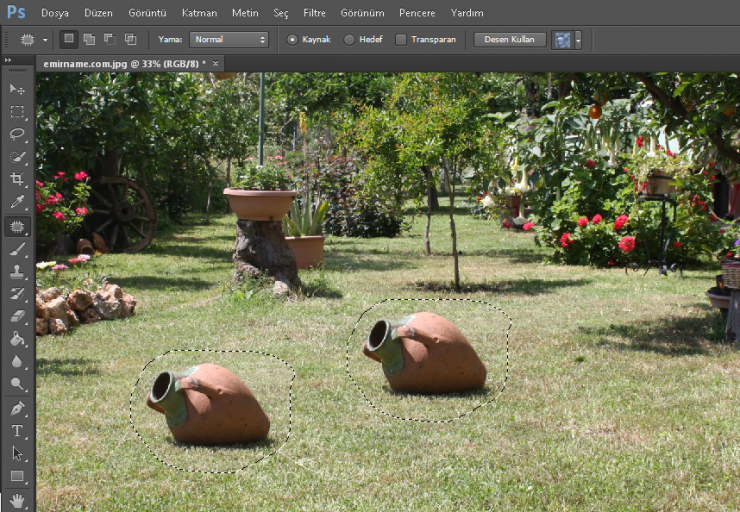Choose Intersect with Selection mode icon
The height and width of the screenshot is (512, 740).
131,39
